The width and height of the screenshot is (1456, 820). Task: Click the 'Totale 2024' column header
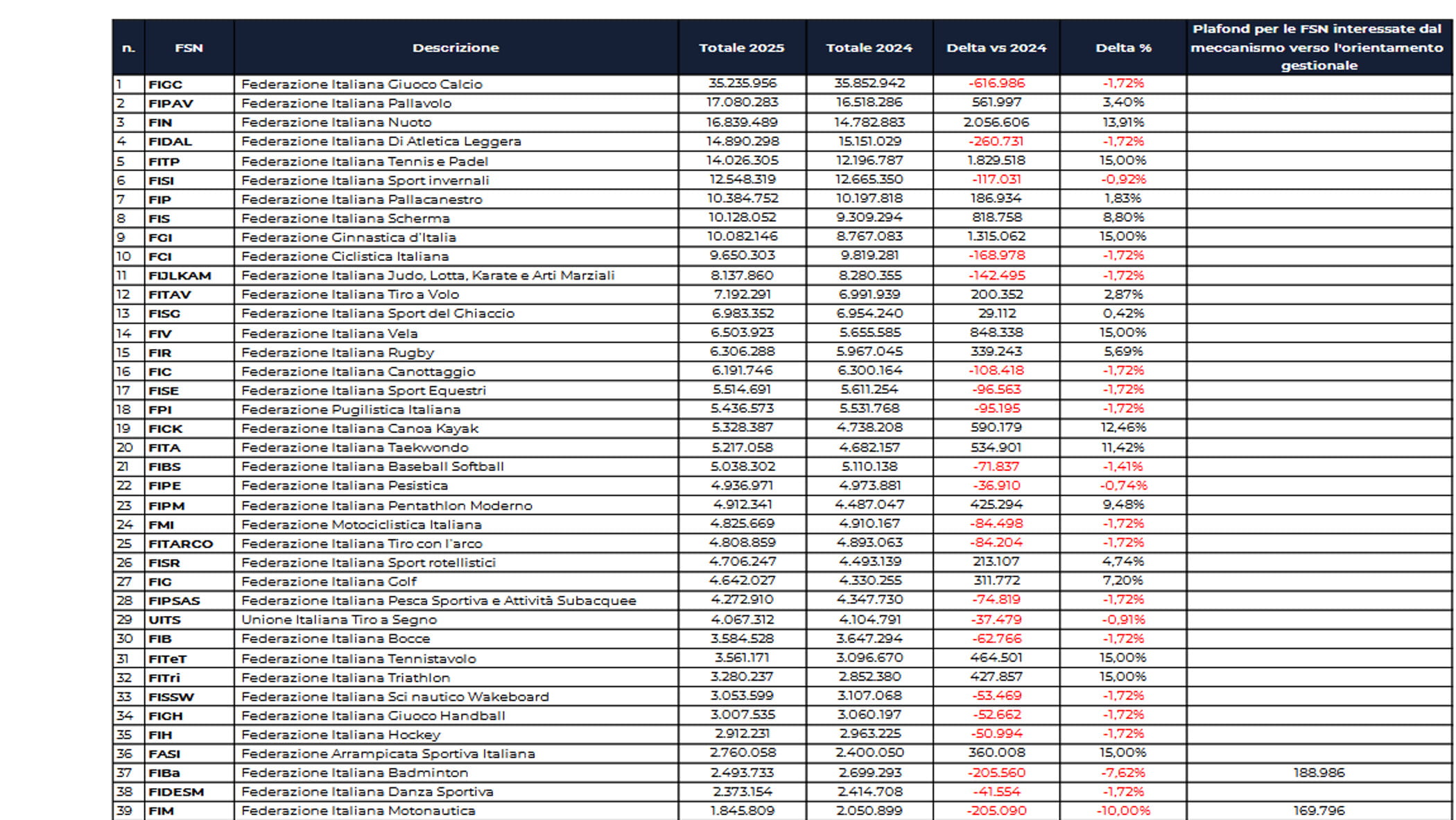pos(869,48)
